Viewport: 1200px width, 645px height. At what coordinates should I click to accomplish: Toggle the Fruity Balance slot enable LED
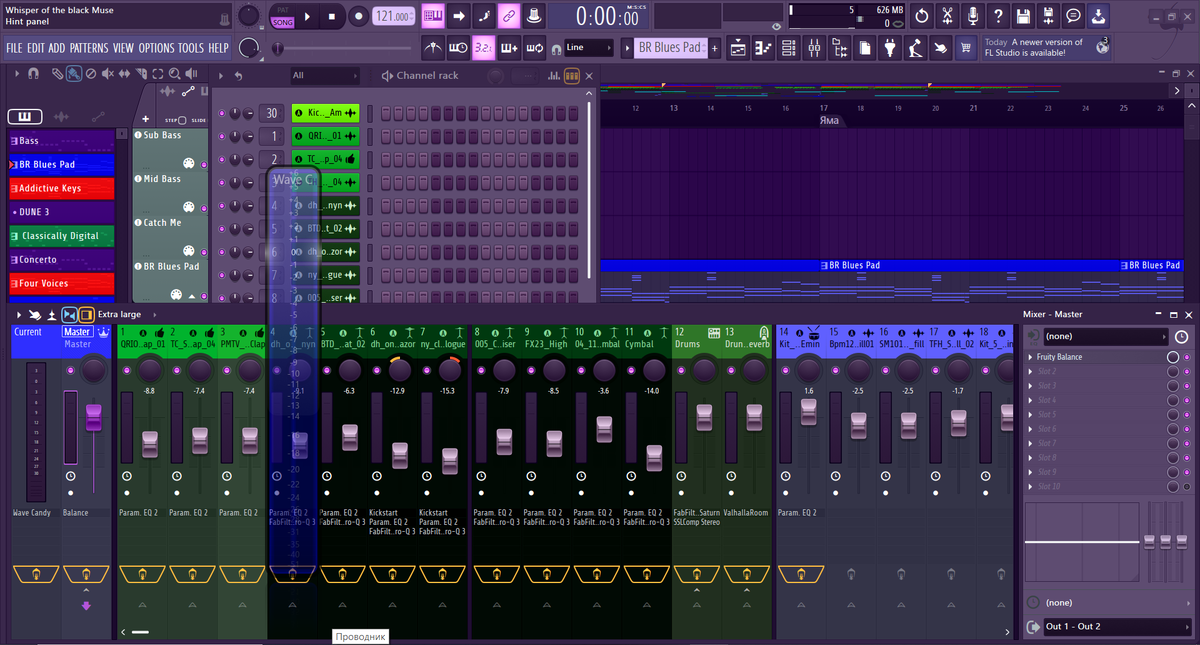click(x=1187, y=357)
